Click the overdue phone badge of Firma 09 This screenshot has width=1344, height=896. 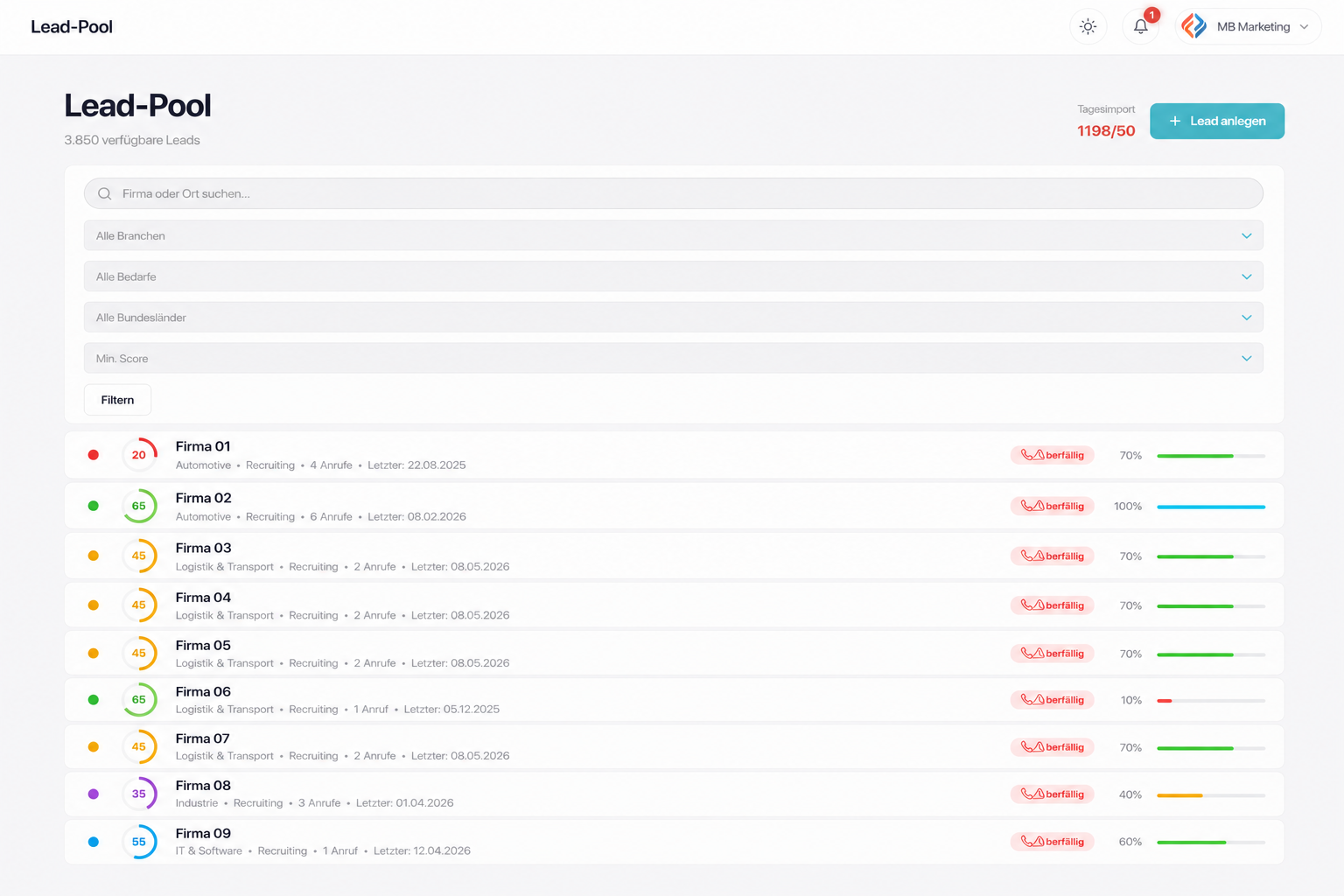[x=1052, y=842]
